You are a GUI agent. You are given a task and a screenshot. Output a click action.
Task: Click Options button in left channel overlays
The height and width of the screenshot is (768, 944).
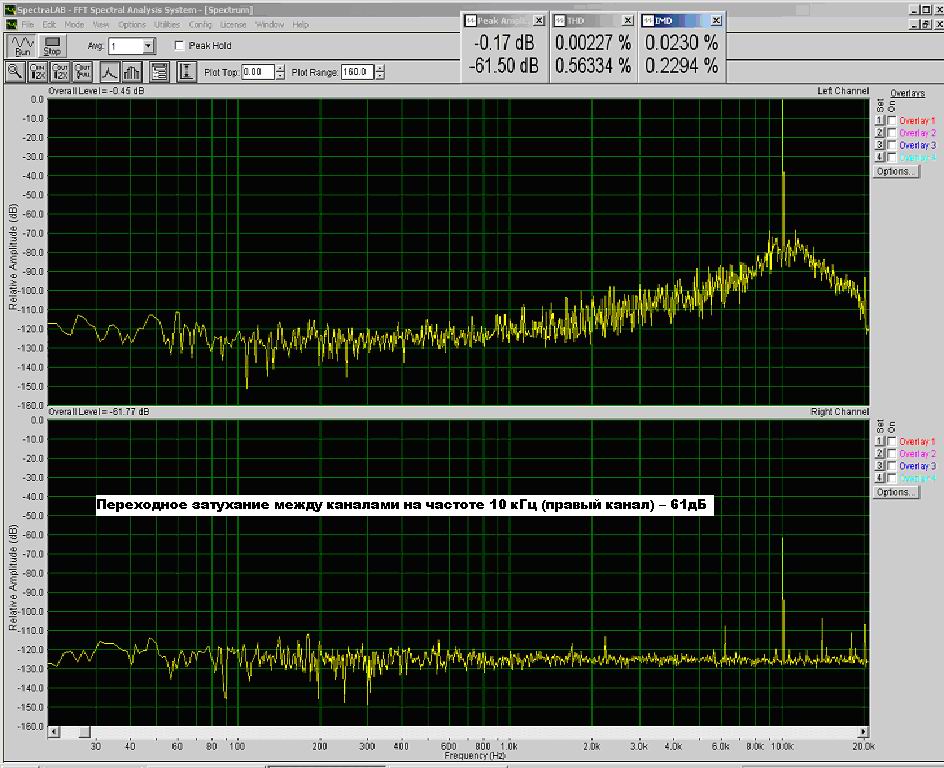(x=895, y=171)
